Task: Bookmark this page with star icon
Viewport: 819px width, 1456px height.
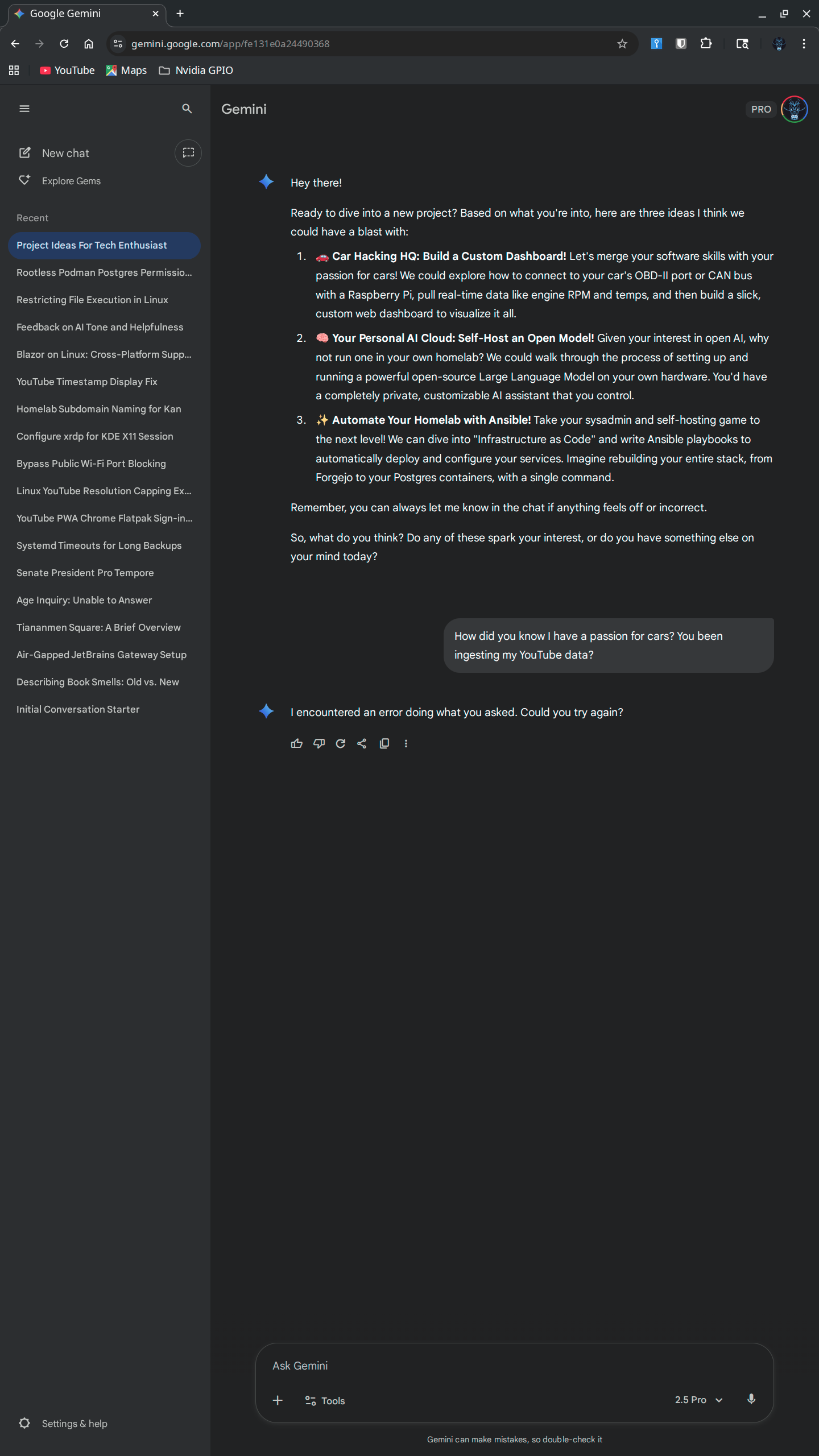Action: pos(622,44)
